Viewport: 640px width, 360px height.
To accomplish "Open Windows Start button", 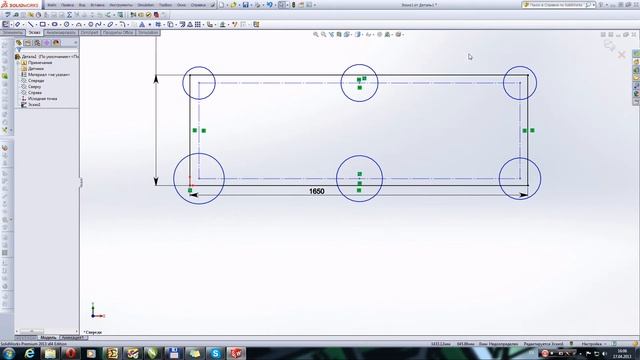I will tap(9, 353).
